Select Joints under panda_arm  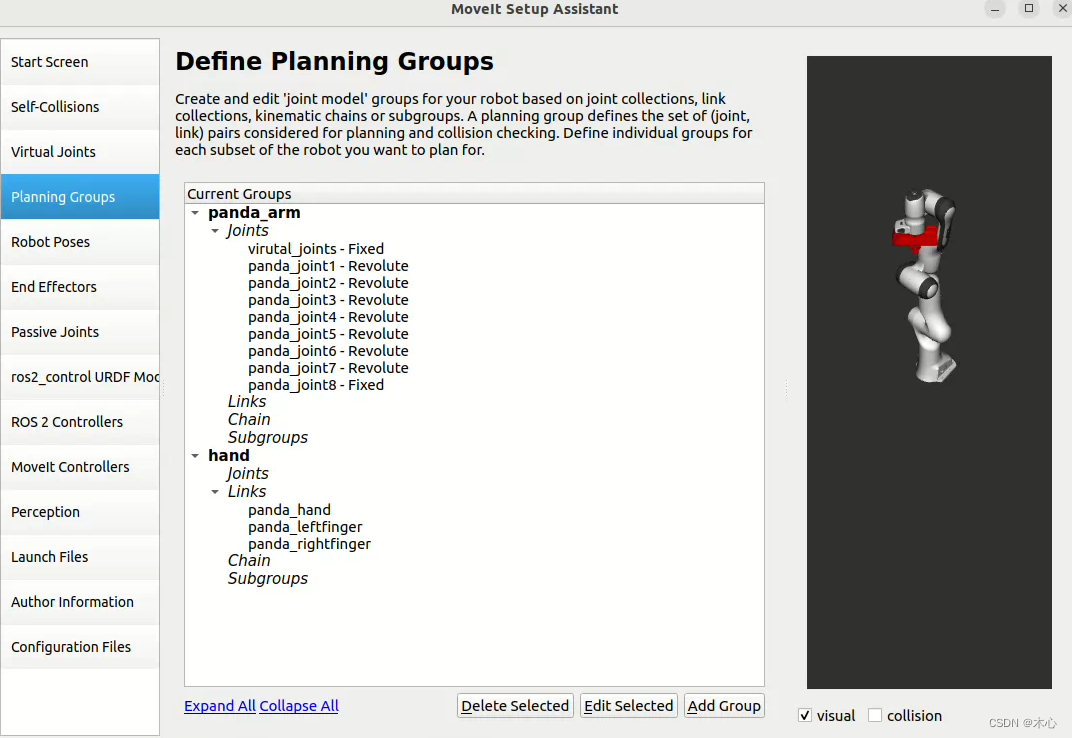(x=247, y=230)
